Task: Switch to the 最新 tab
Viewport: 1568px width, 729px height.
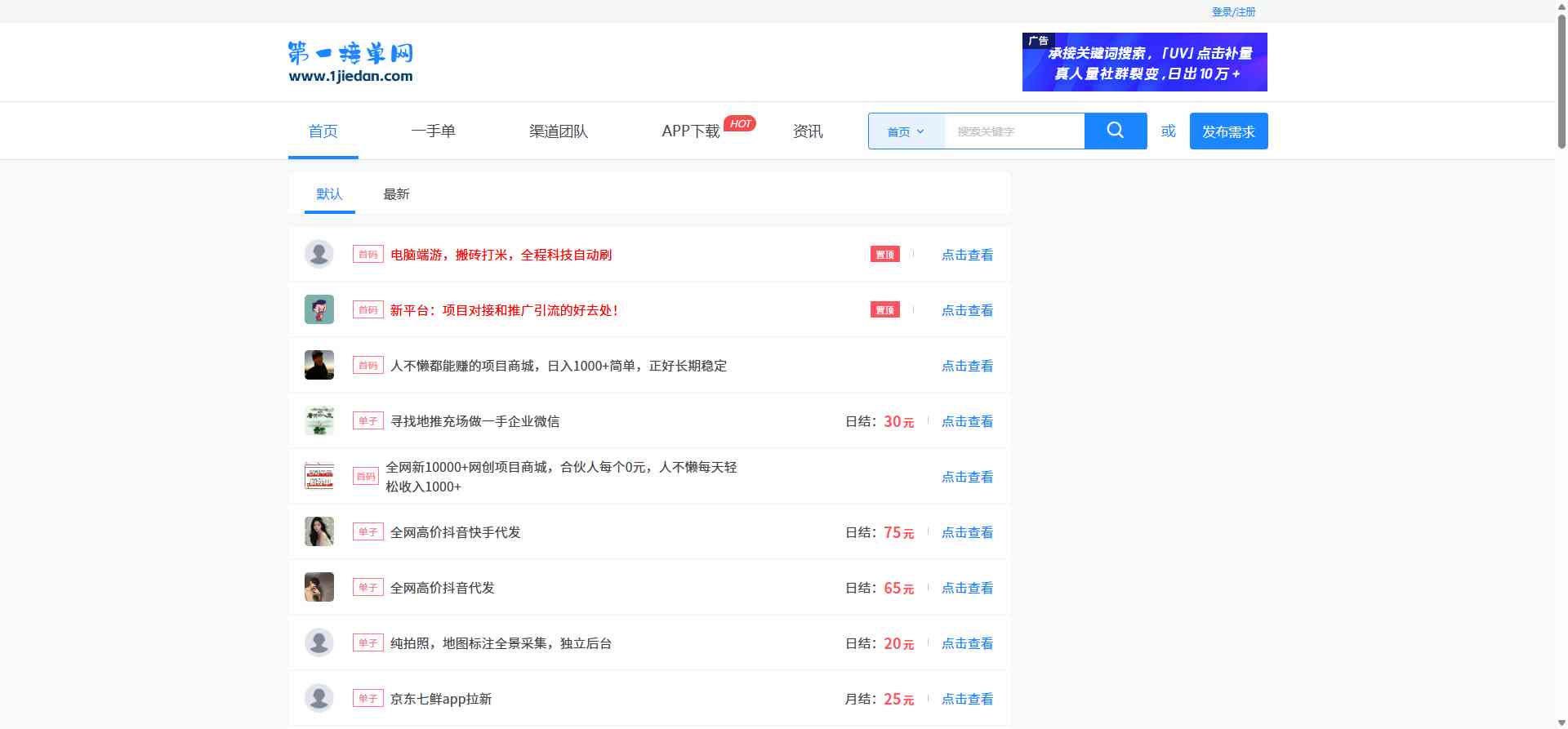Action: [396, 194]
